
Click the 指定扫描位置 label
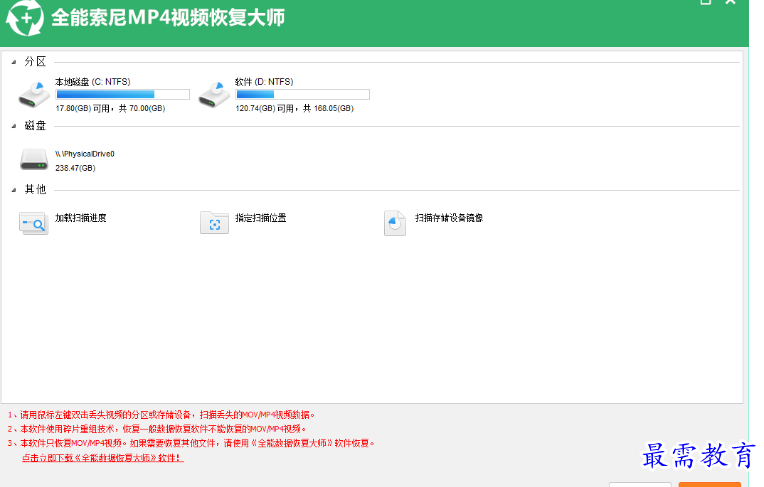pos(261,218)
